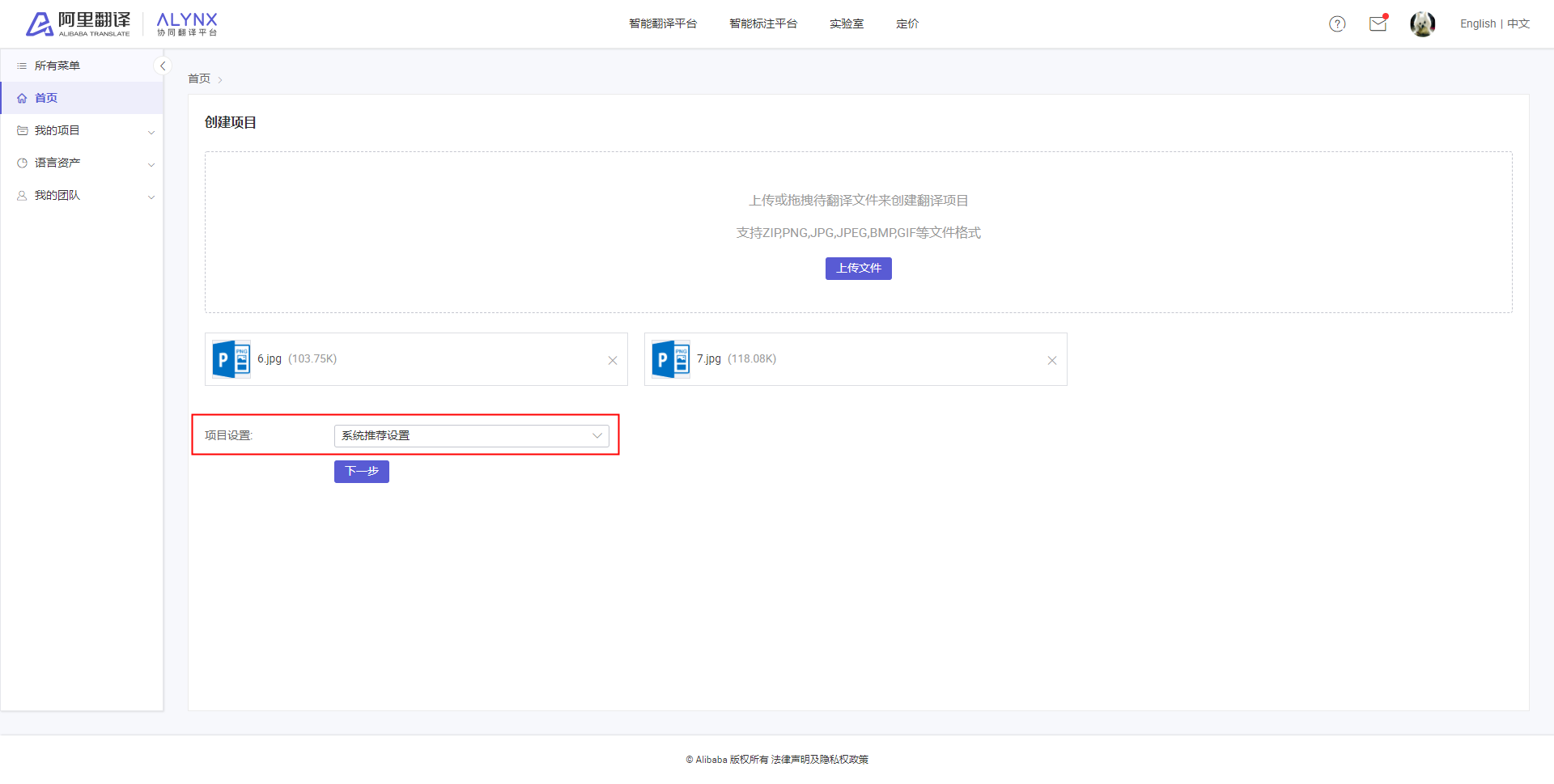
Task: Click the 上传文件 upload button
Action: coord(859,269)
